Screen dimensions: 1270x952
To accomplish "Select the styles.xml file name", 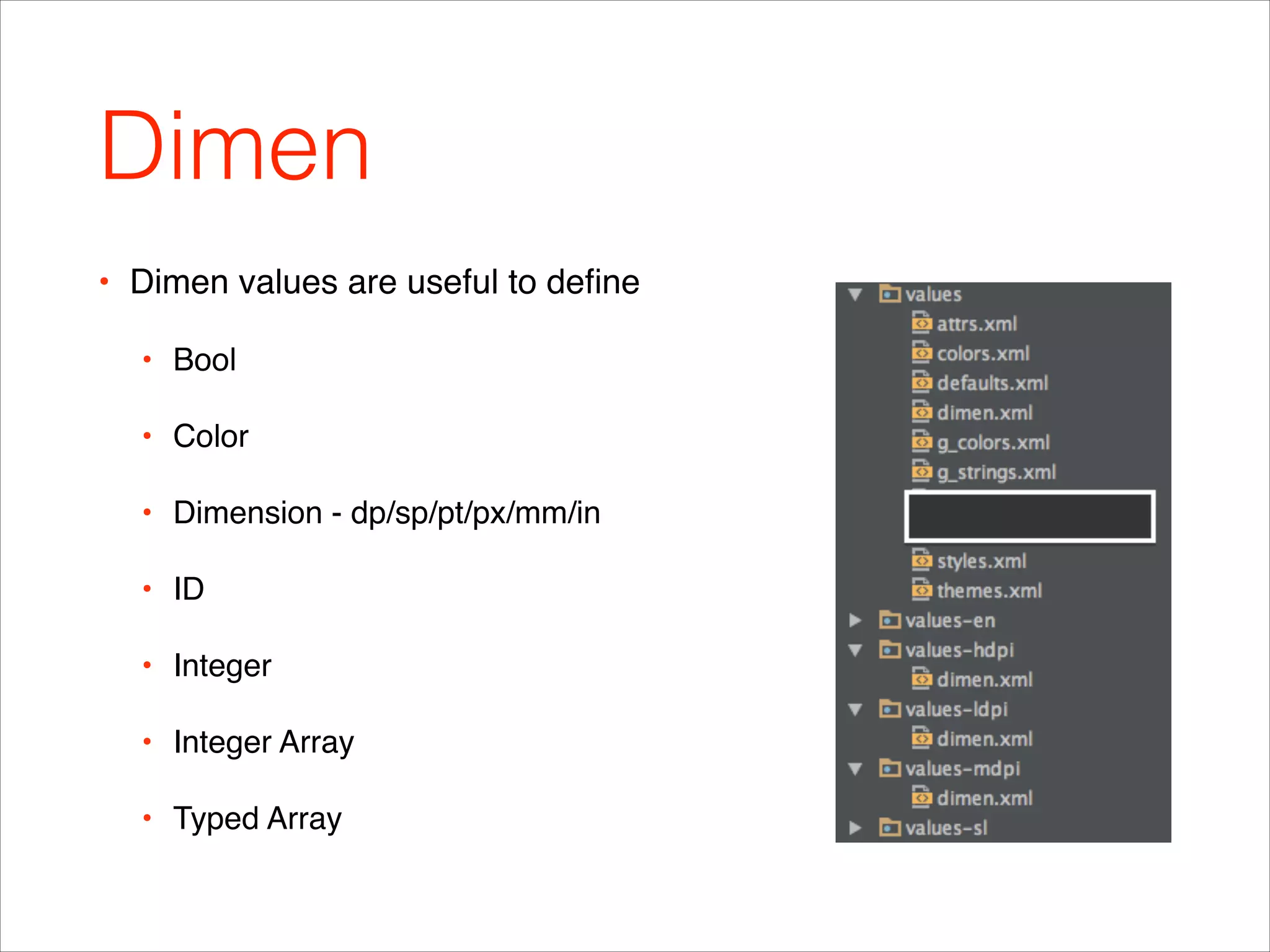I will click(982, 562).
